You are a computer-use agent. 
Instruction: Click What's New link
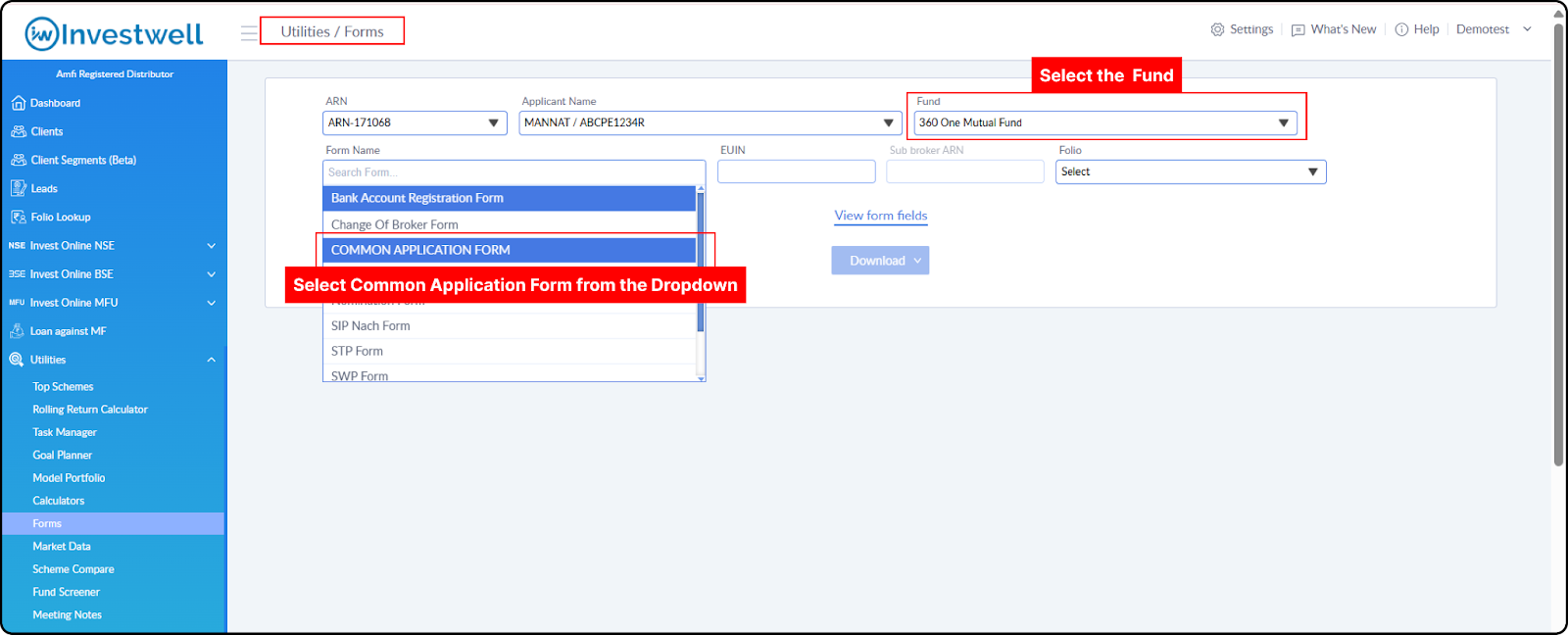coord(1344,29)
